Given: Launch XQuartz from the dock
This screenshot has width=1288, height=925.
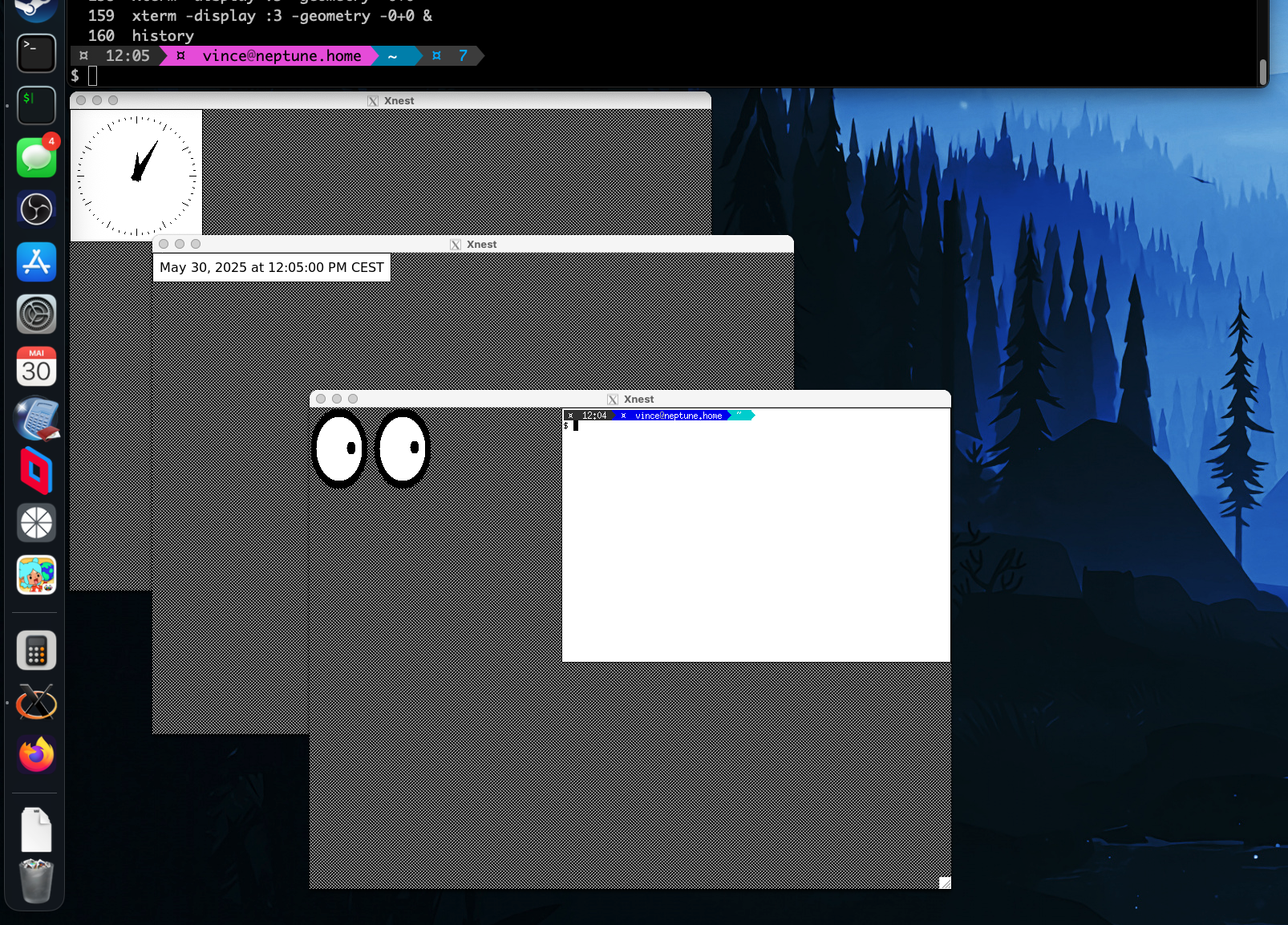Looking at the screenshot, I should [36, 702].
